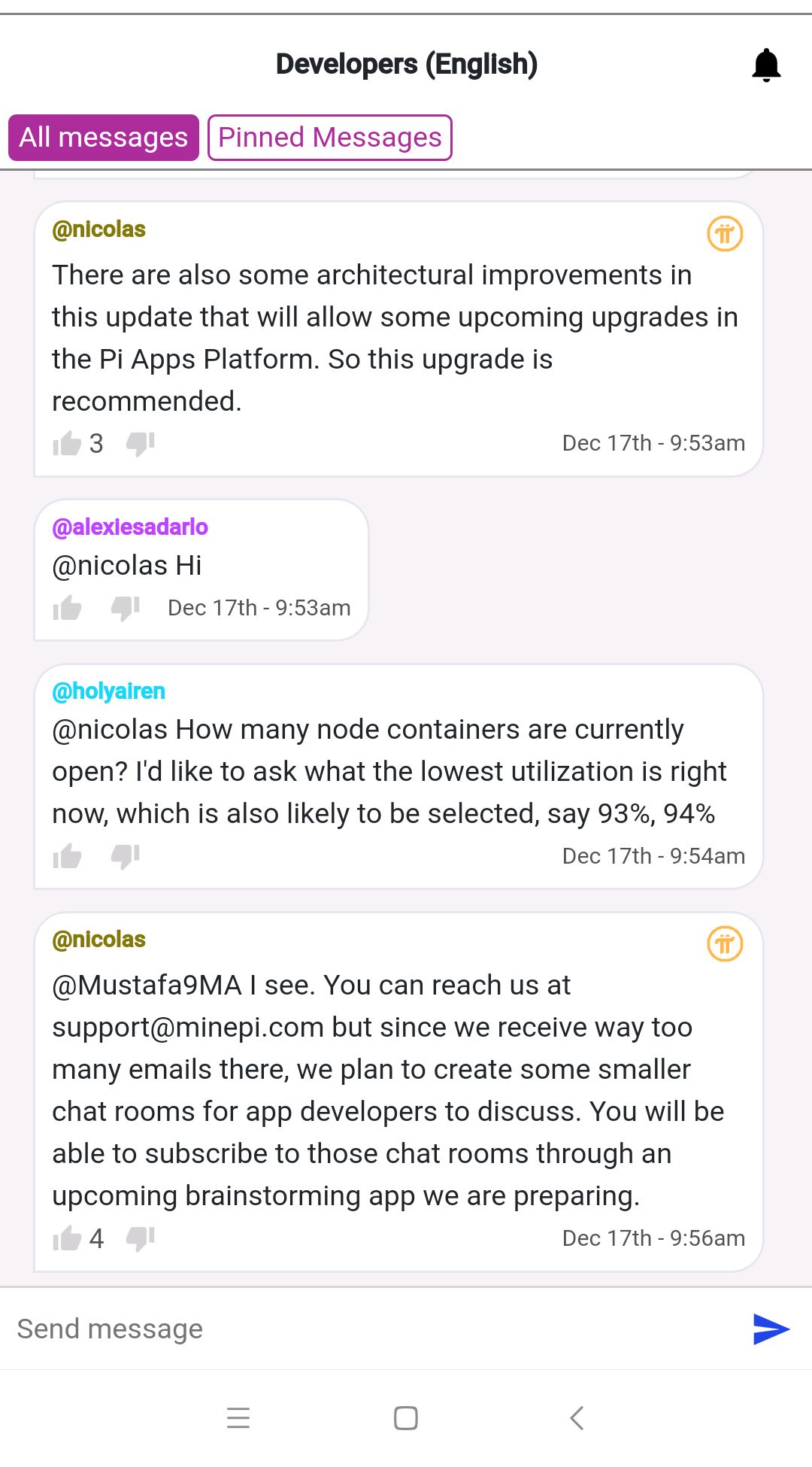Dislike nicolas's support@minepi.com message
Viewport: 812px width, 1467px height.
click(x=140, y=1238)
